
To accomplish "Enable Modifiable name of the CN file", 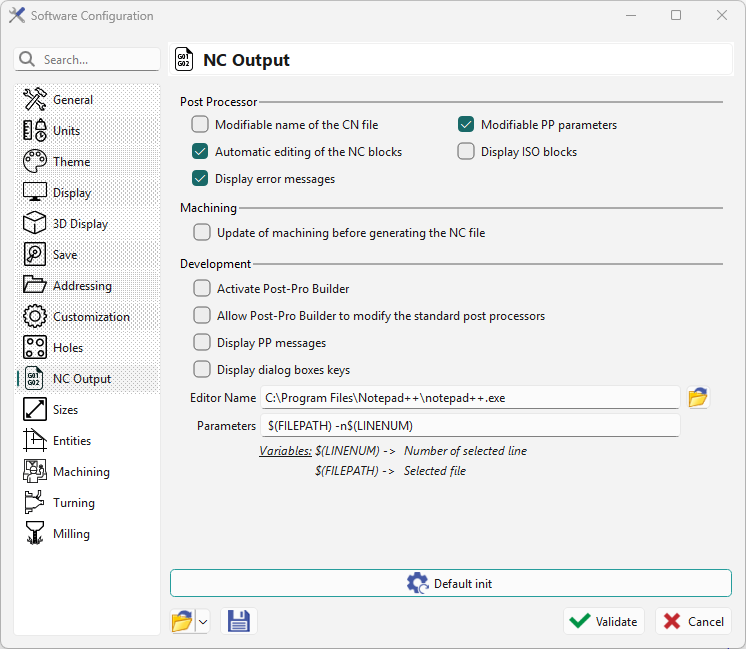I will [200, 125].
